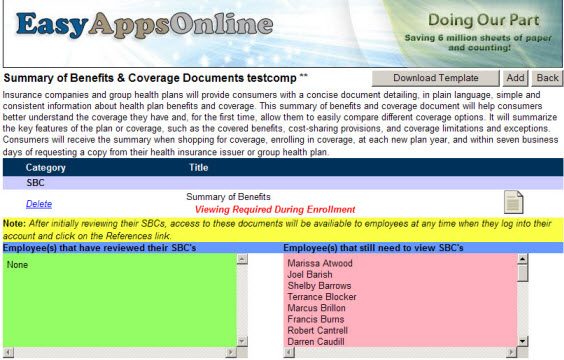The width and height of the screenshot is (564, 360).
Task: Click the 'Employee(s) that still need to view SBC's' heading
Action: click(x=373, y=248)
